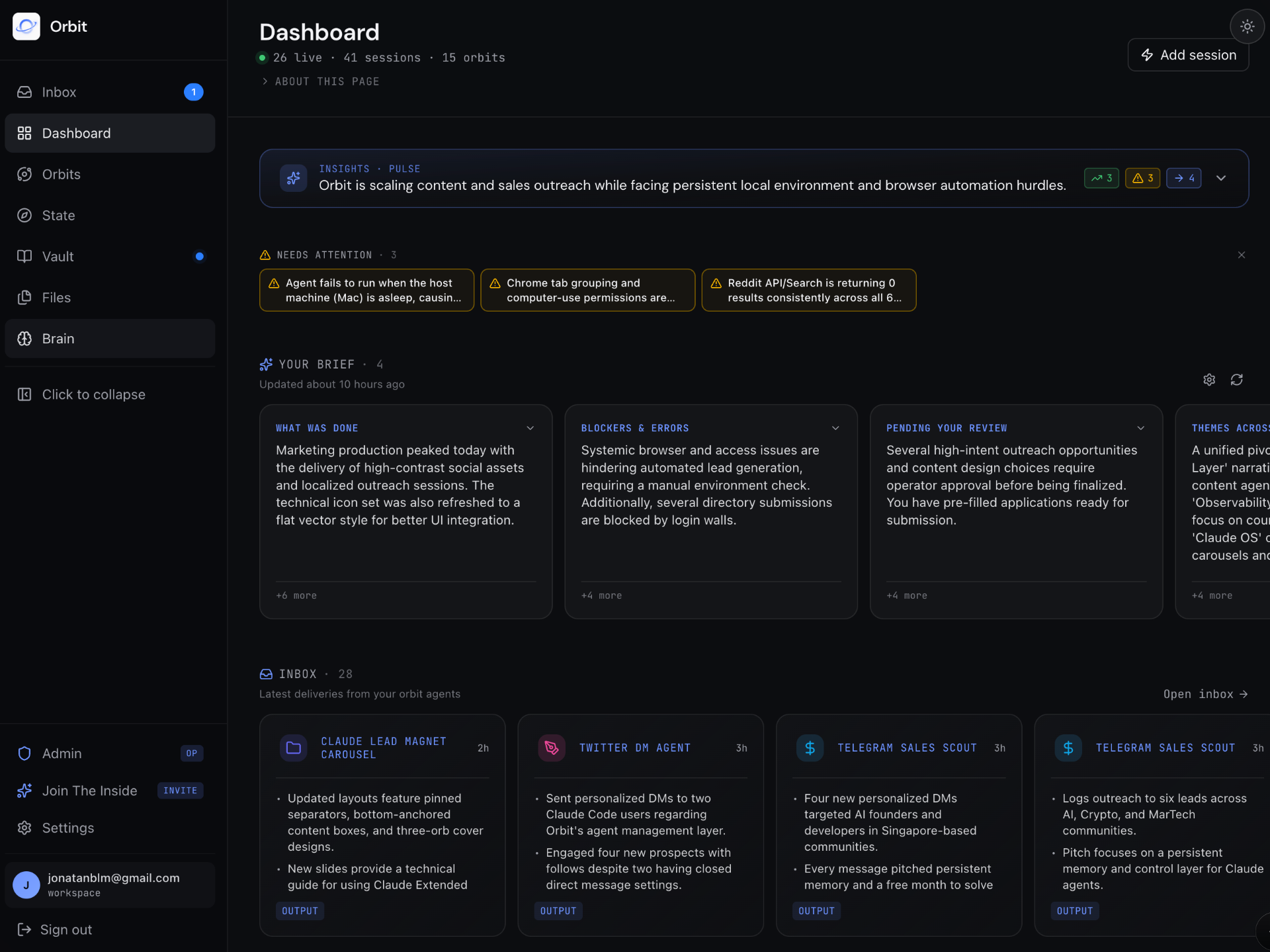Click the blue arrow badge showing 4
1270x952 pixels.
tap(1184, 178)
